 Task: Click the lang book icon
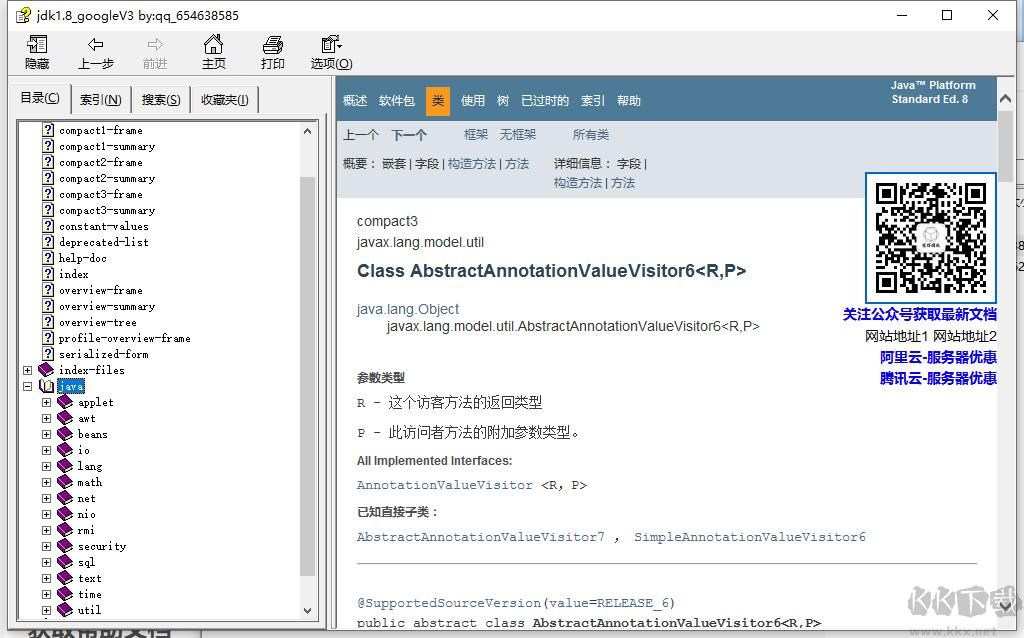[65, 466]
